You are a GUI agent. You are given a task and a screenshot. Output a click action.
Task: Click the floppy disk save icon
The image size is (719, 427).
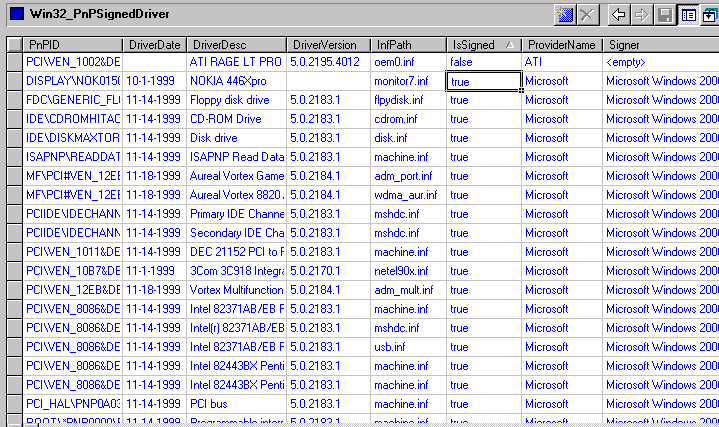coord(664,15)
